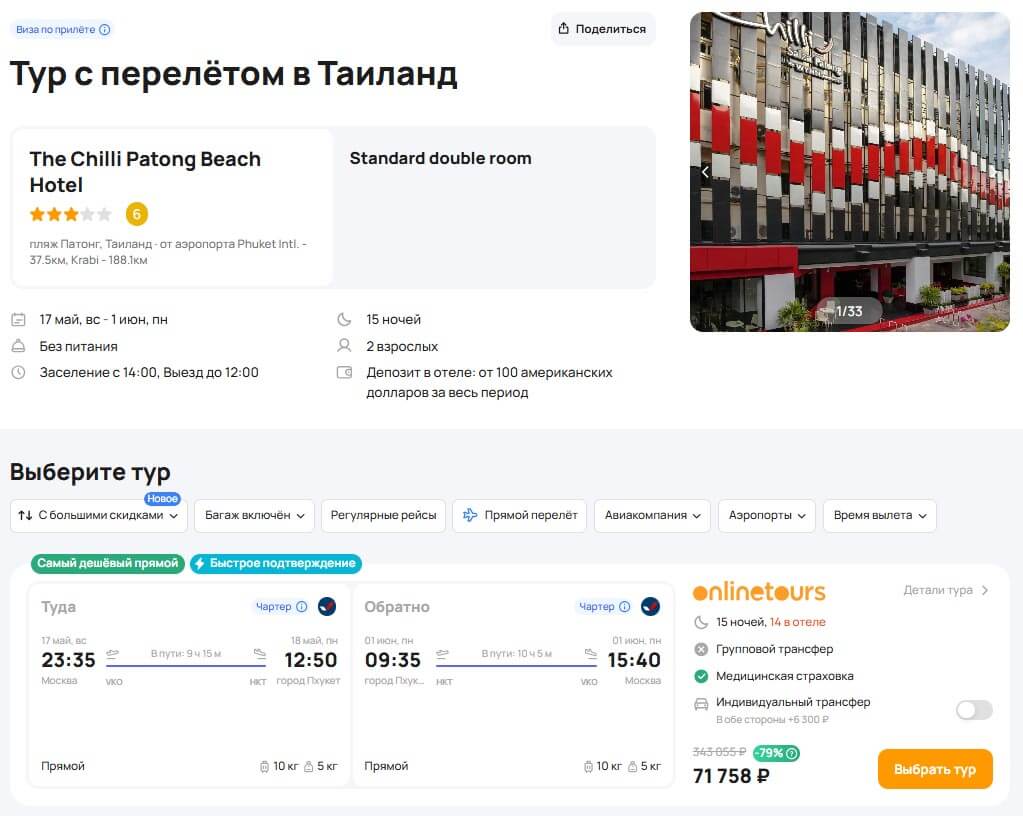Click airline logo in Туда flight card
1023x816 pixels.
tap(327, 607)
